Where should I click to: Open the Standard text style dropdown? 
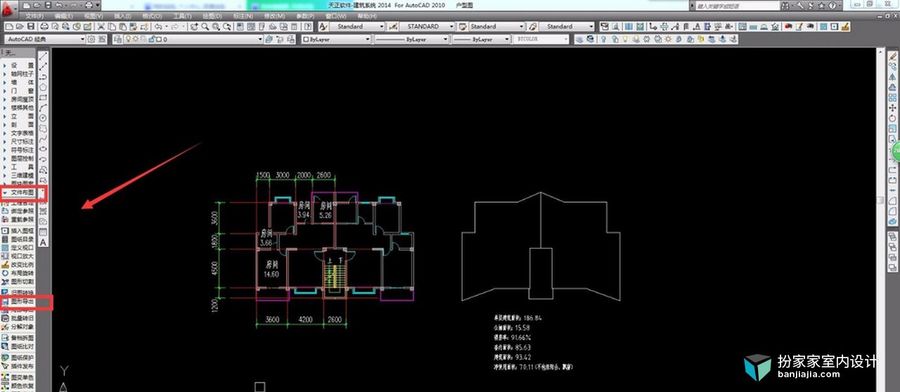tap(357, 26)
